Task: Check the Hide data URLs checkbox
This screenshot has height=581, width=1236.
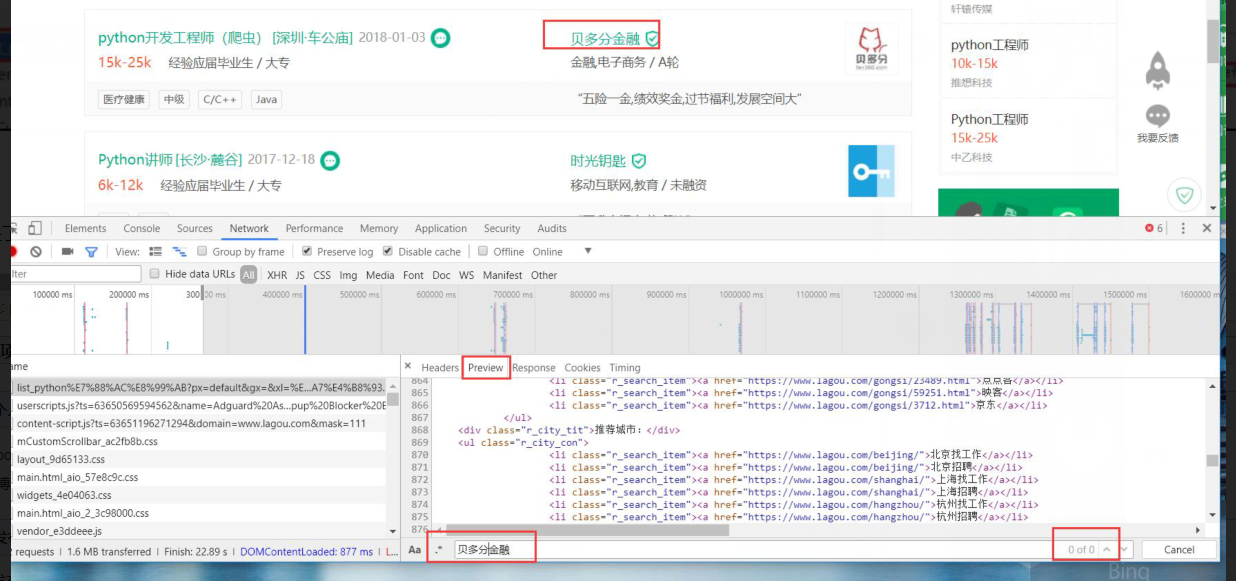Action: 155,273
